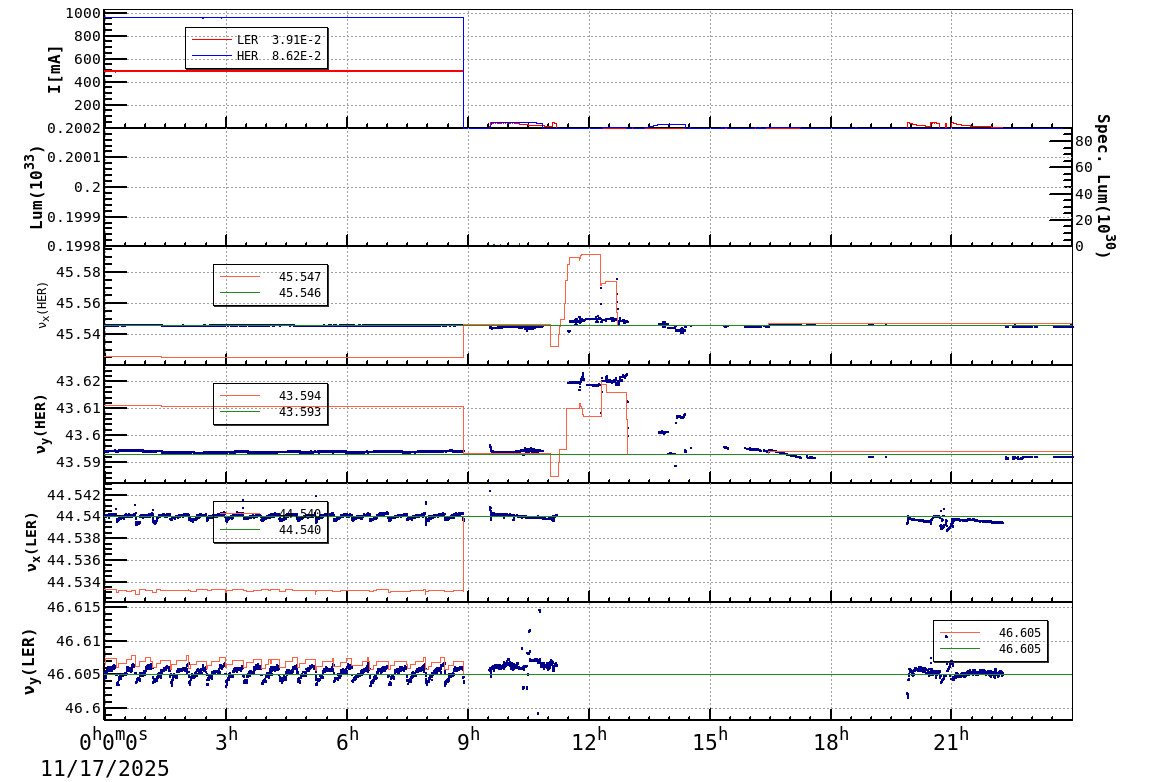Select the νx(LER) axis label
Screen dimensions: 1154x782
[30, 543]
